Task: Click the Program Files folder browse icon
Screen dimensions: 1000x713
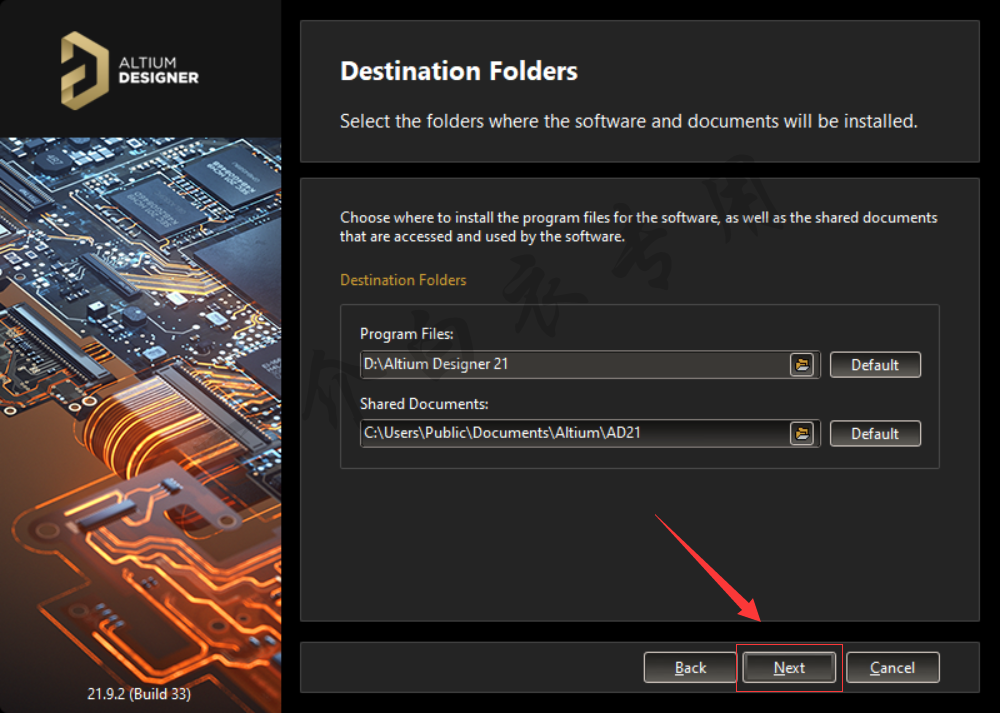Action: [x=802, y=365]
